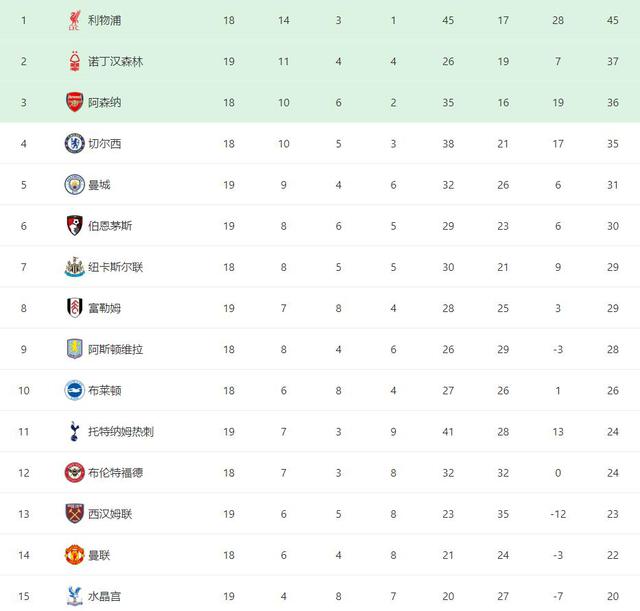The height and width of the screenshot is (611, 640).
Task: Click the Tottenham Hotspur cockerel icon
Action: click(74, 431)
